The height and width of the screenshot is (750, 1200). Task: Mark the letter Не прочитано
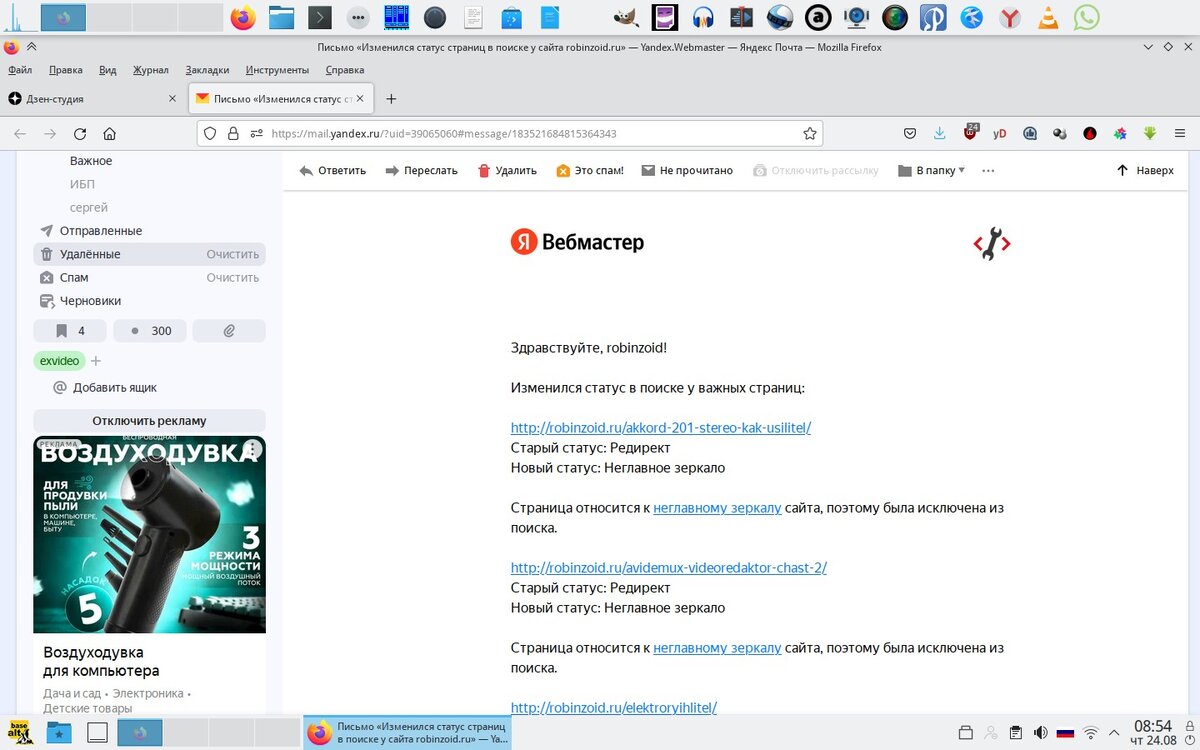[687, 170]
